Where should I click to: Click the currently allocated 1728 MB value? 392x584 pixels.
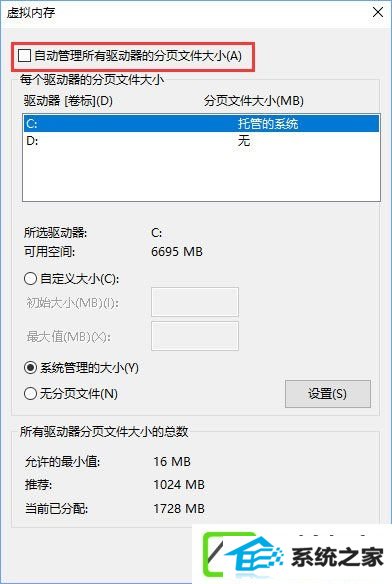(x=179, y=508)
